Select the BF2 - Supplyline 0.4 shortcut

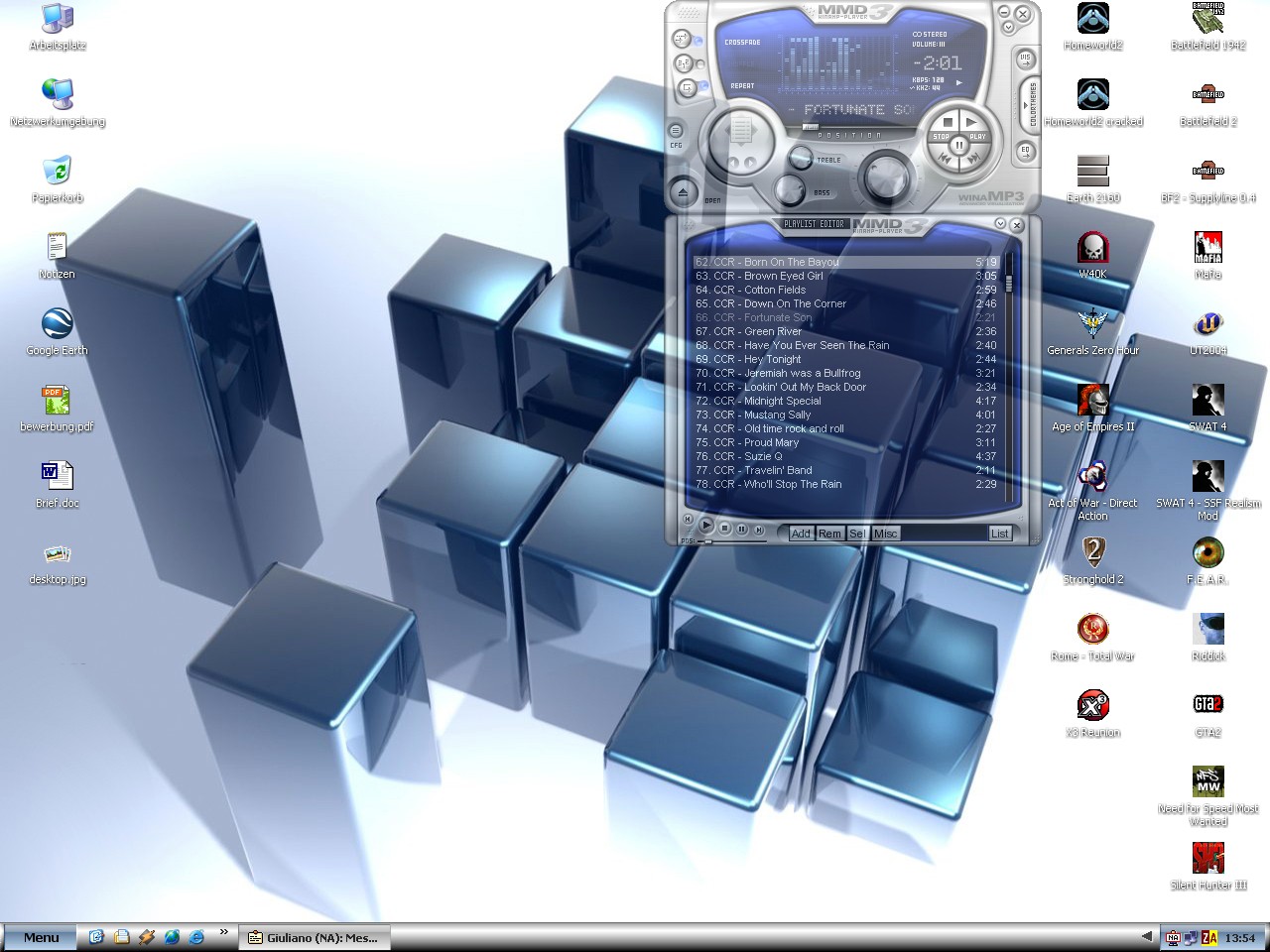[1208, 179]
